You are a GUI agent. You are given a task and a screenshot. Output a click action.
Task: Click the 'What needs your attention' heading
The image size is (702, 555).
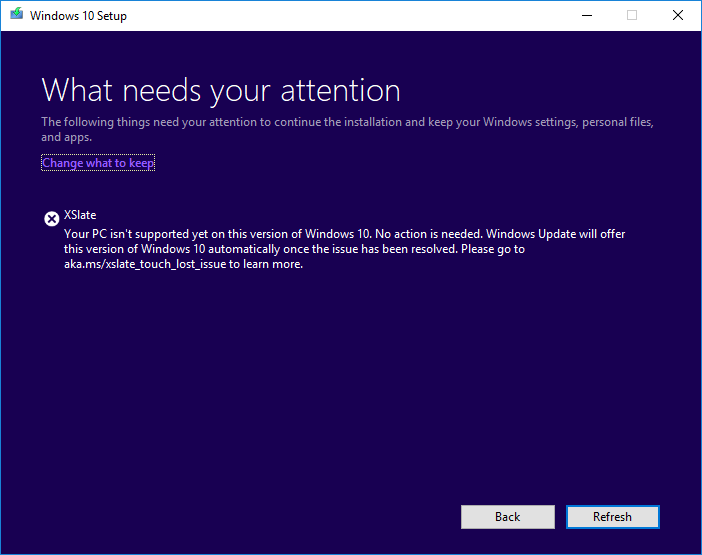[221, 91]
